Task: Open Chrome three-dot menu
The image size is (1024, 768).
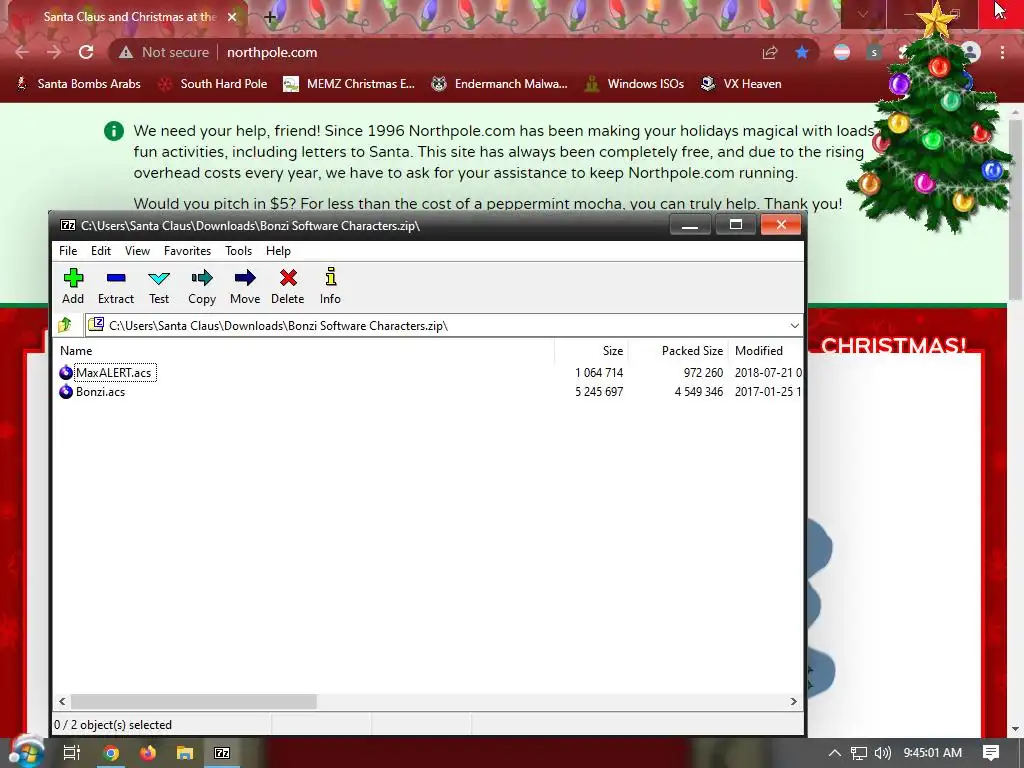Action: pyautogui.click(x=1002, y=52)
